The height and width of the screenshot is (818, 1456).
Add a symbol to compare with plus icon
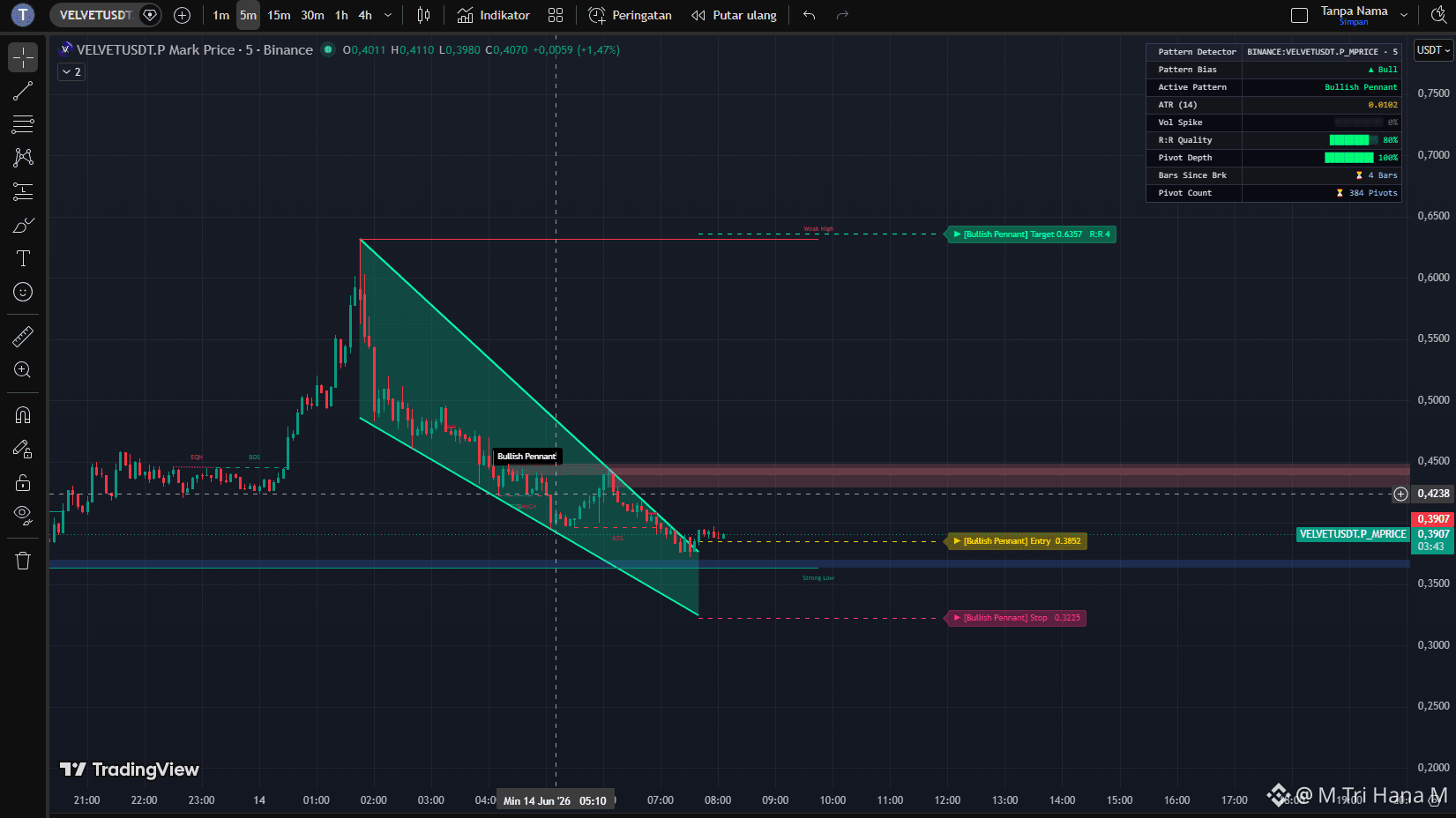click(x=182, y=15)
